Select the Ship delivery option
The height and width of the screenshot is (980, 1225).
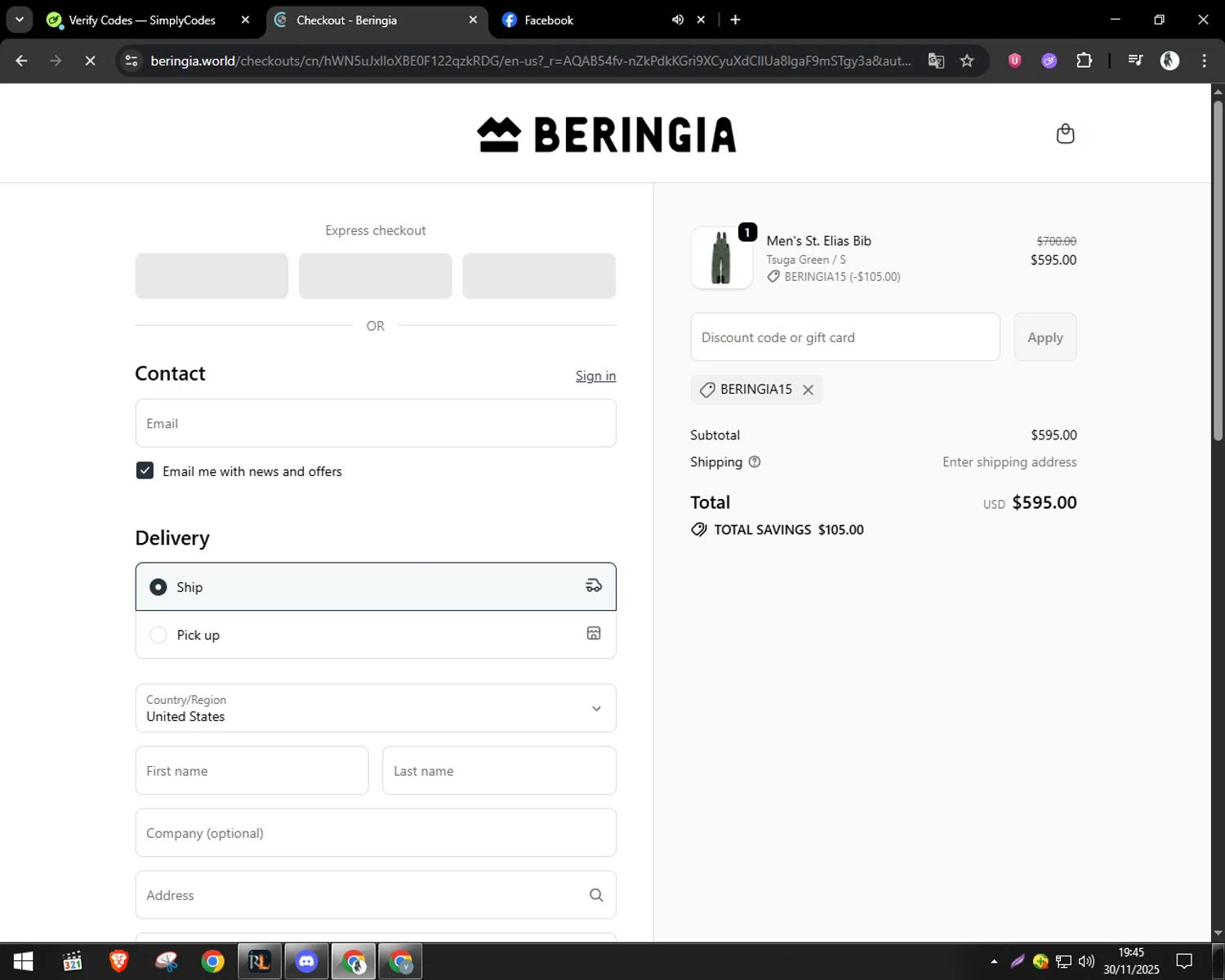[376, 586]
